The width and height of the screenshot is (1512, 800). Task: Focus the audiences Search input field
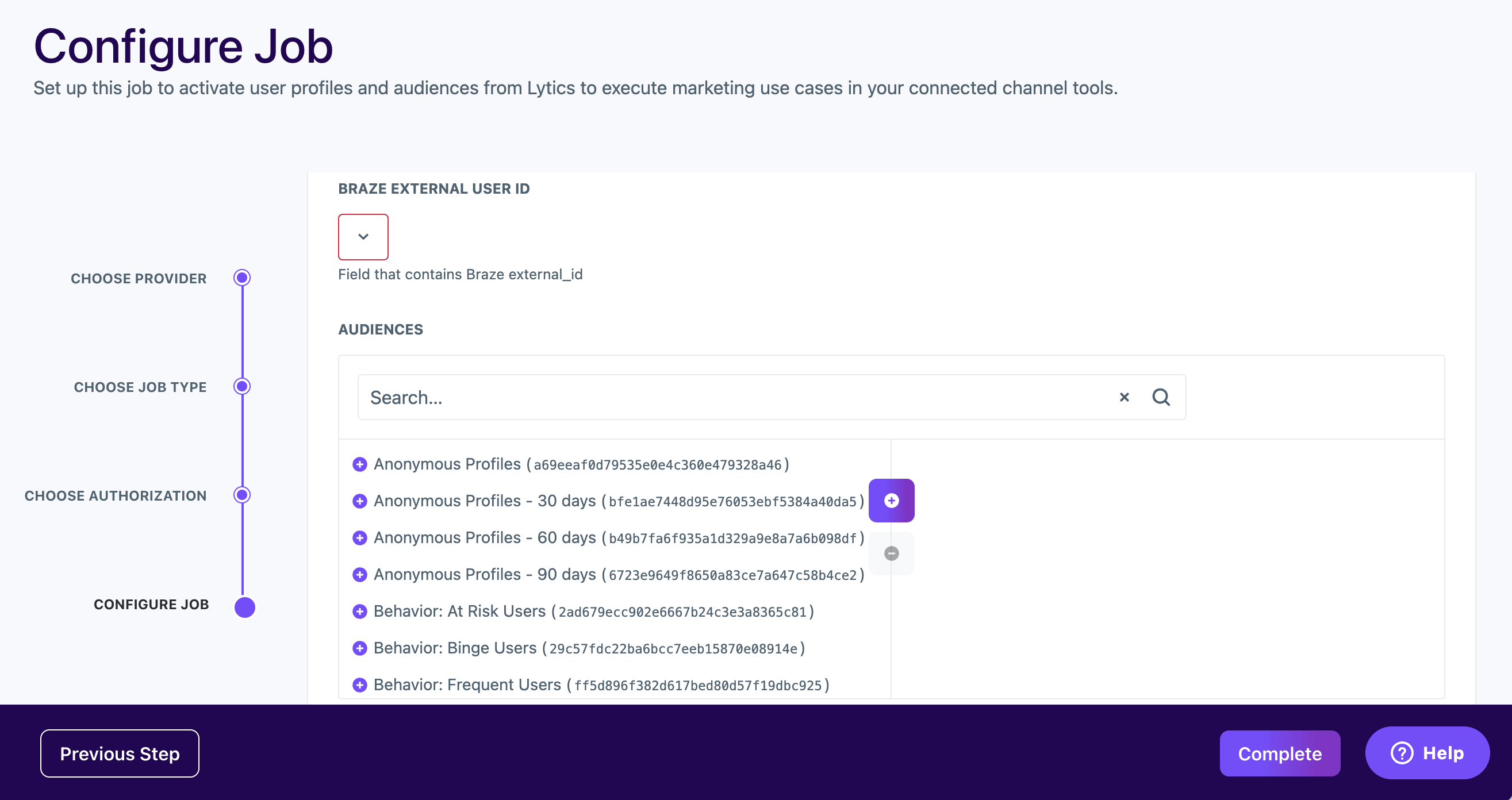[734, 397]
